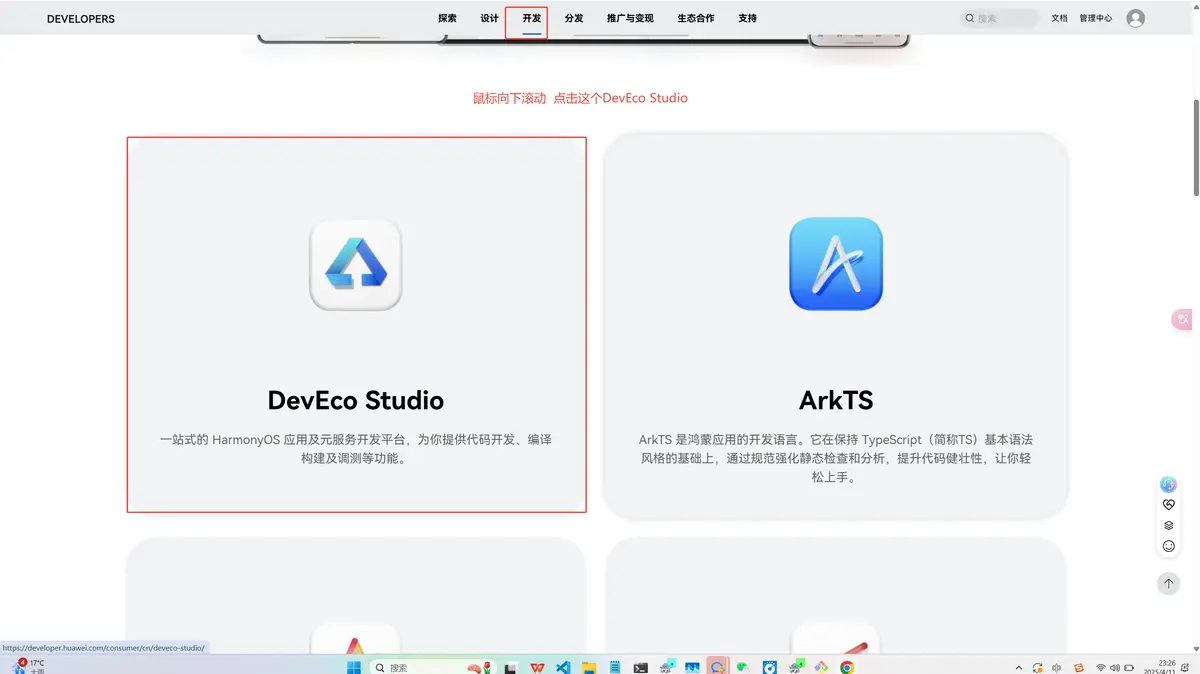Click the back-to-top arrow button

[1168, 583]
